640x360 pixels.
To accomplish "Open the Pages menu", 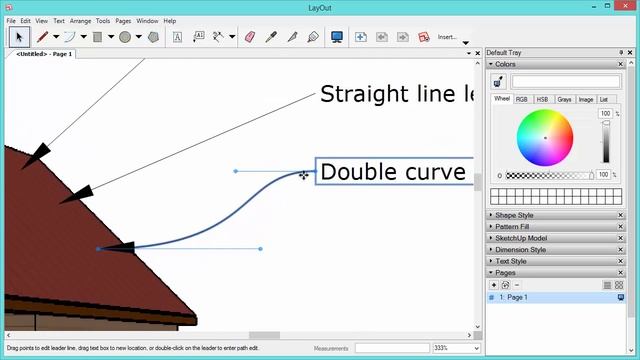I will coord(123,21).
